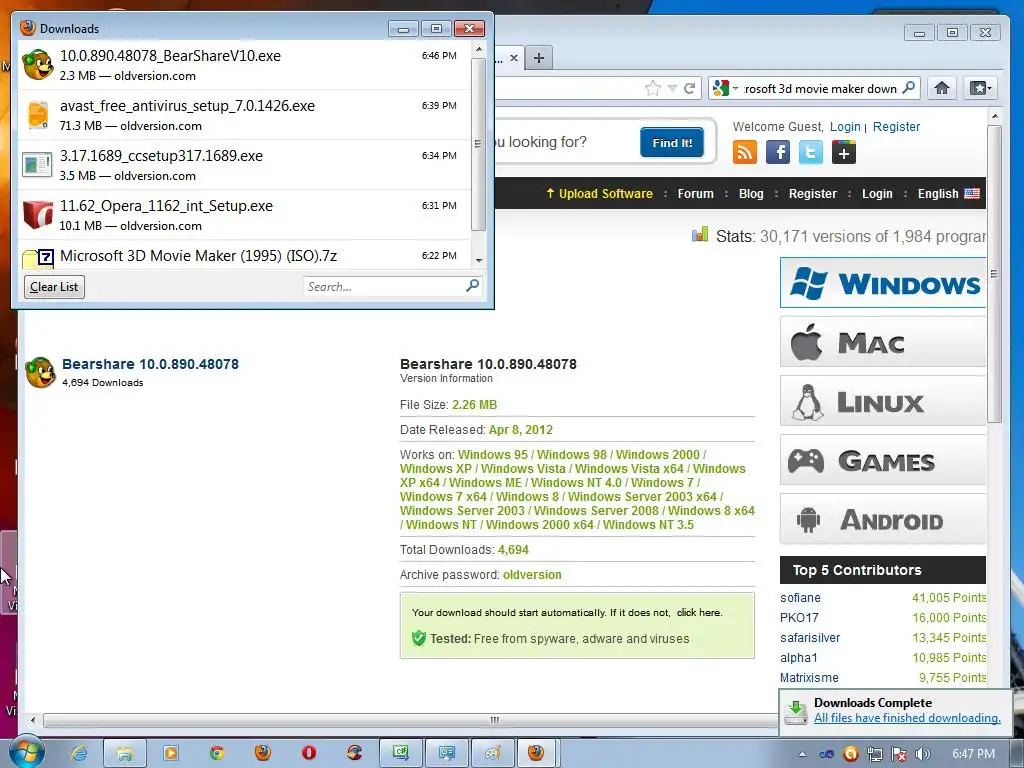Viewport: 1024px width, 768px height.
Task: Open Internet Explorer from the taskbar
Action: [79, 753]
